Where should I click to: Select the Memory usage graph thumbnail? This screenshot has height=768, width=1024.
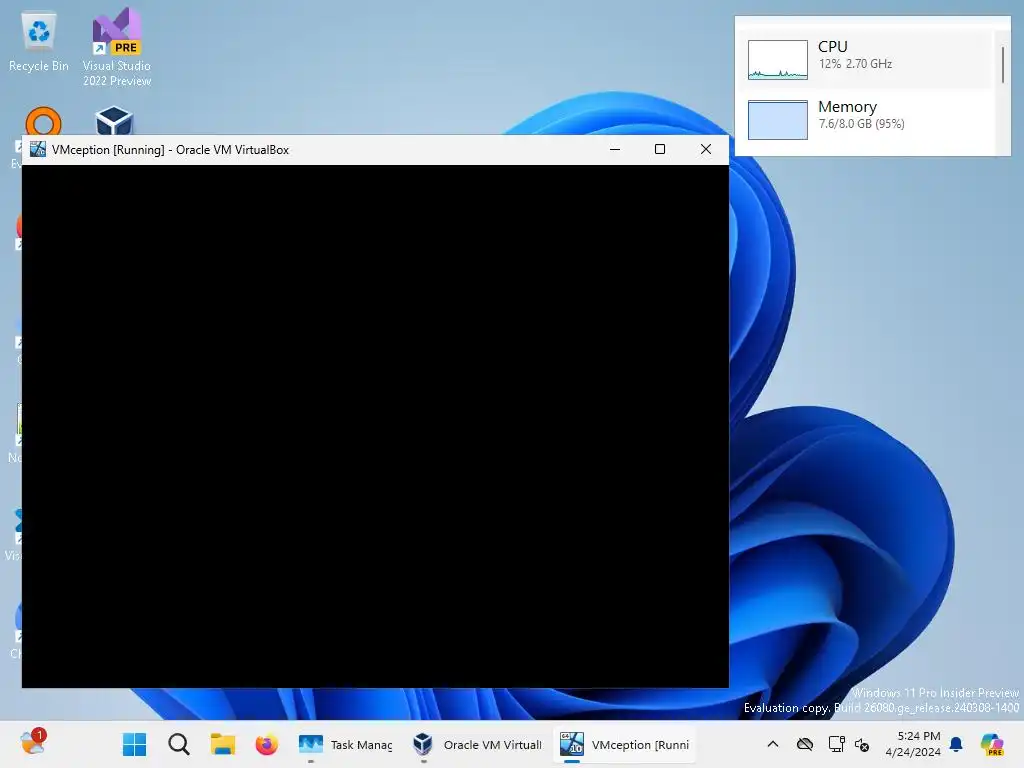click(777, 120)
